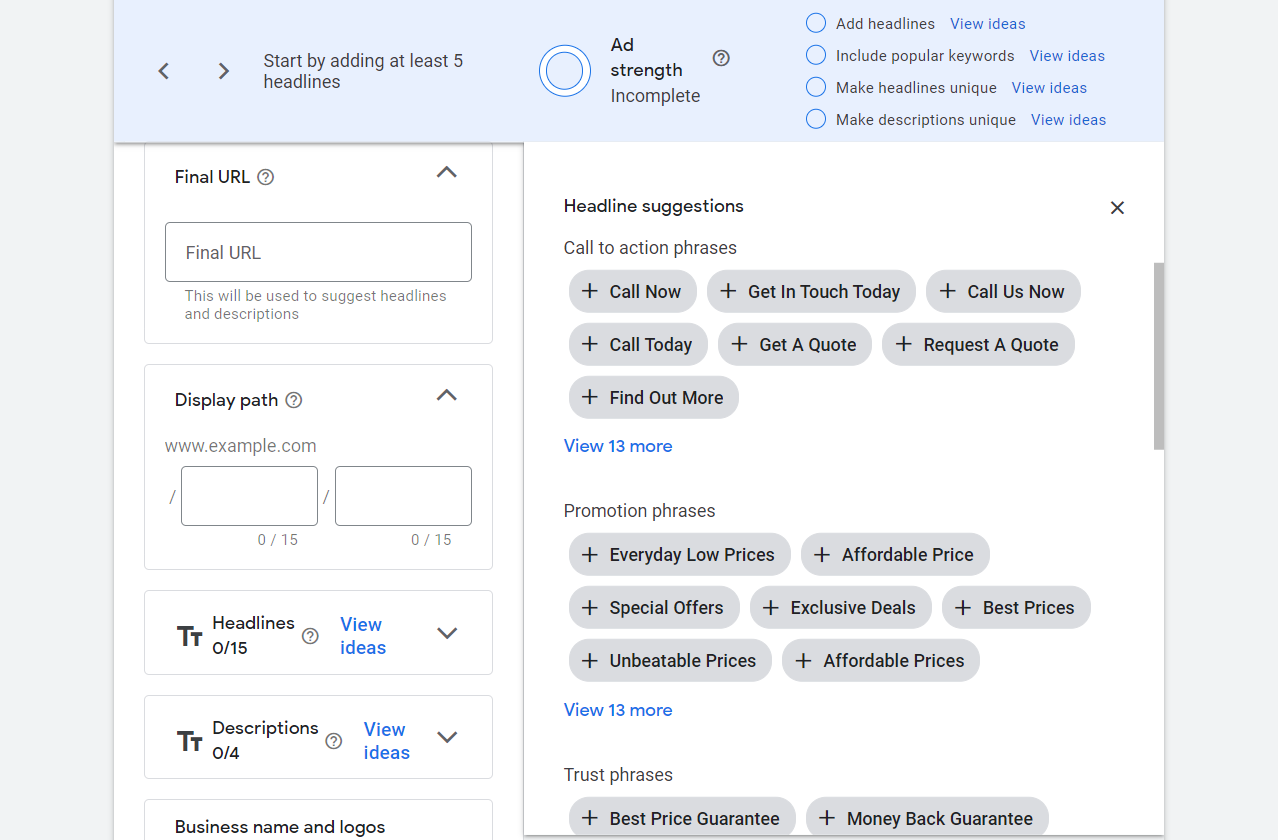Add the Call Now headline suggestion
1278x840 pixels.
[x=632, y=291]
